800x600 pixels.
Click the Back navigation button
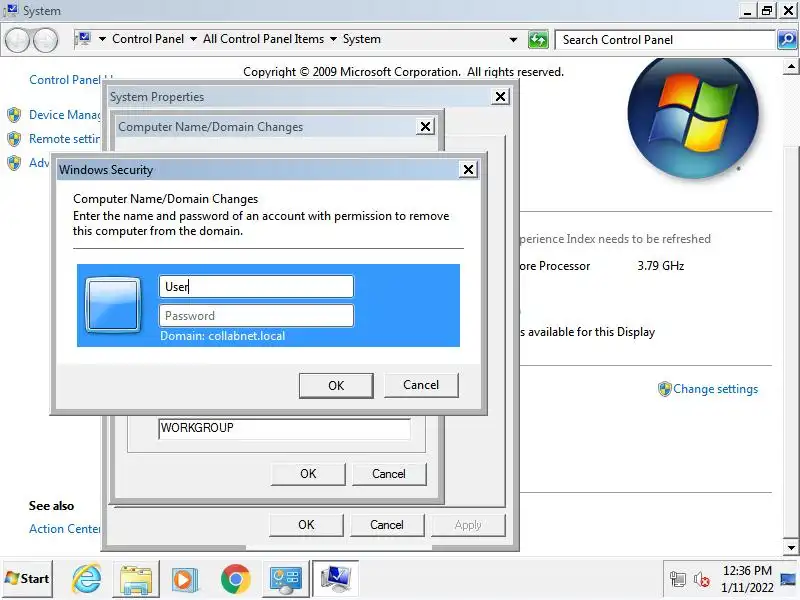tap(18, 40)
